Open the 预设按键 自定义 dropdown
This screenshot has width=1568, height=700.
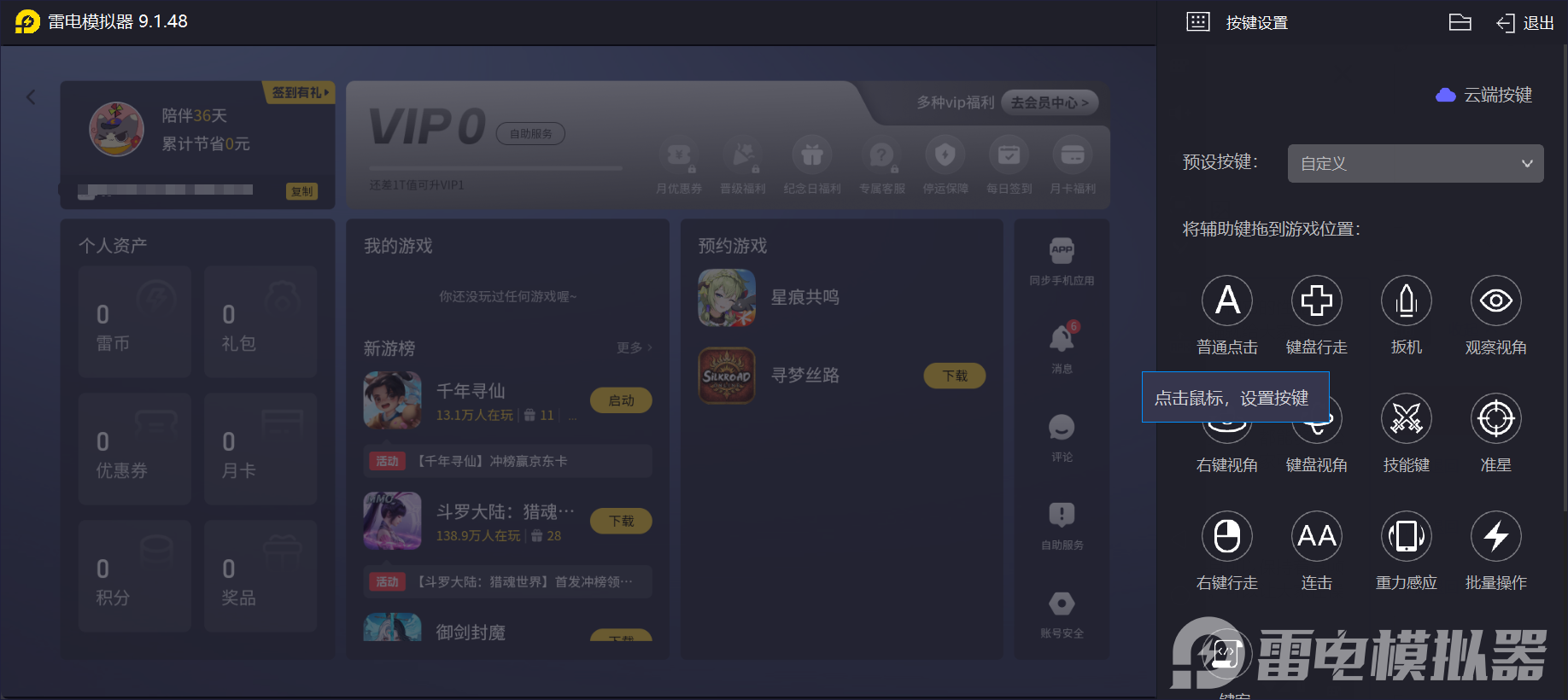tap(1415, 163)
